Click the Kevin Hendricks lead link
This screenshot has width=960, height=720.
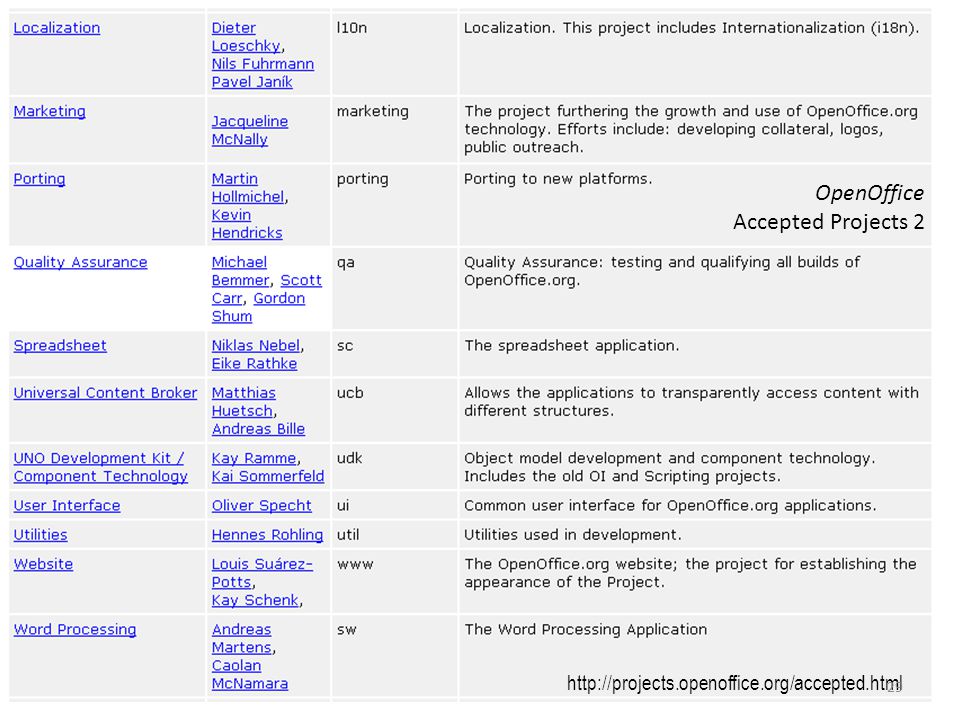point(247,224)
